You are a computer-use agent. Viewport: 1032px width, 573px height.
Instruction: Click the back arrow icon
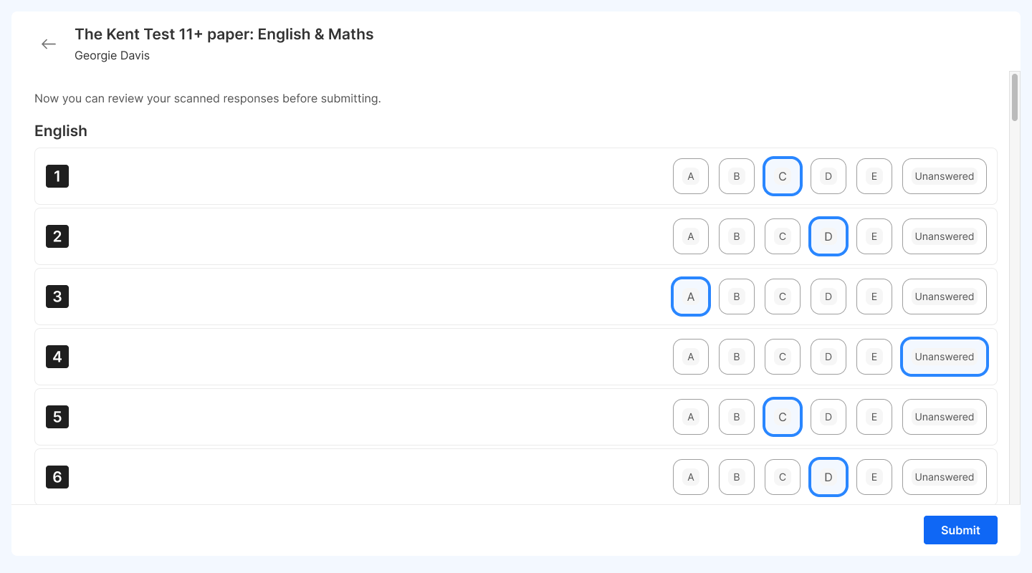[48, 44]
